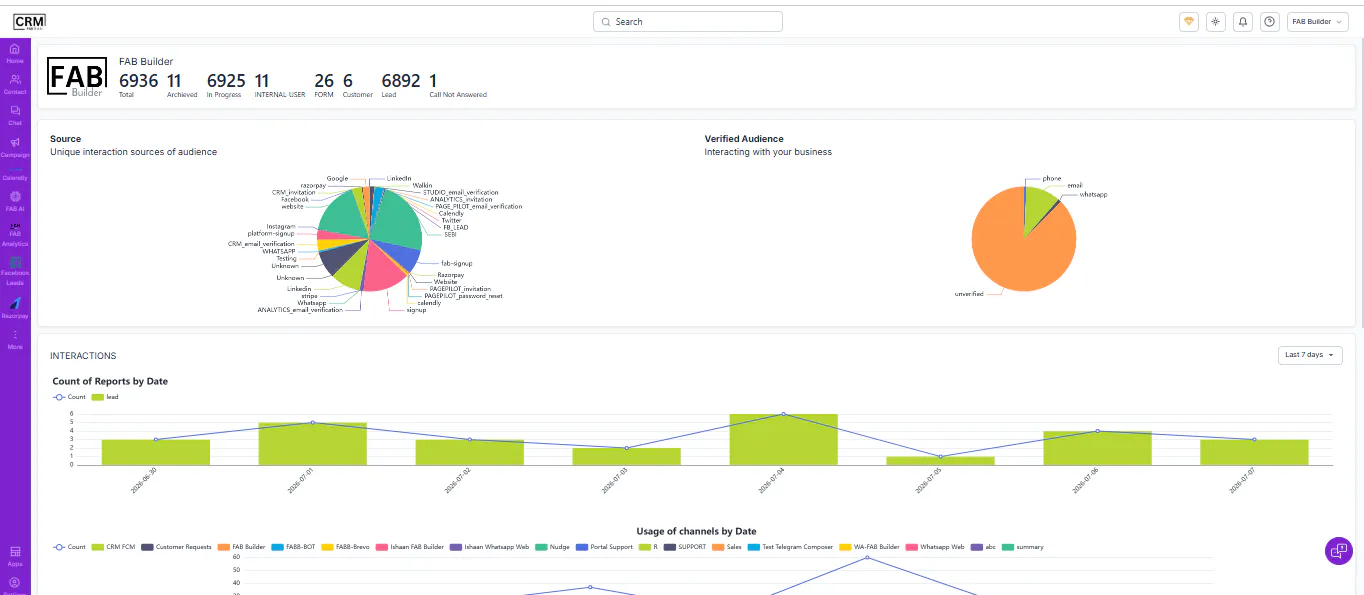Open Campaign megaphone icon in sidebar
Screen dimensions: 1364x595
(15, 143)
